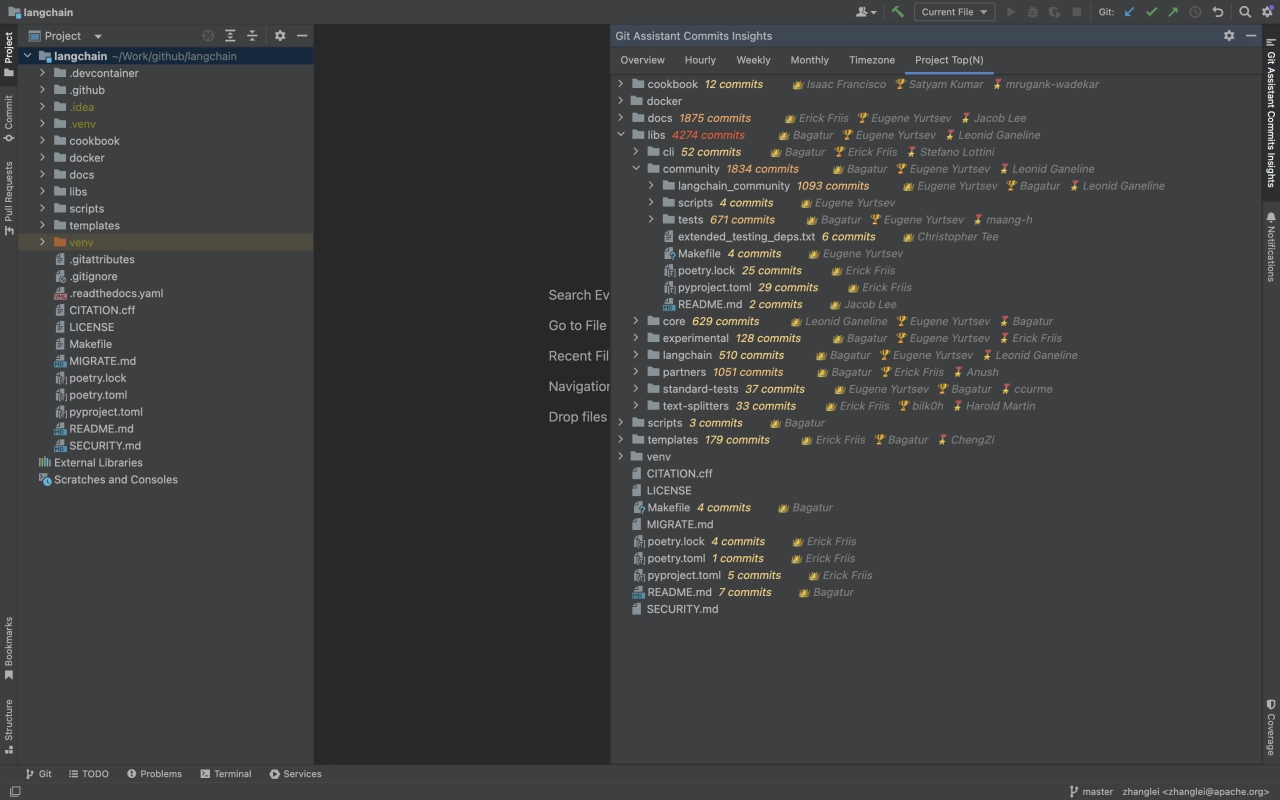Open Git Assistant panel settings gear
The width and height of the screenshot is (1280, 800).
(x=1229, y=36)
